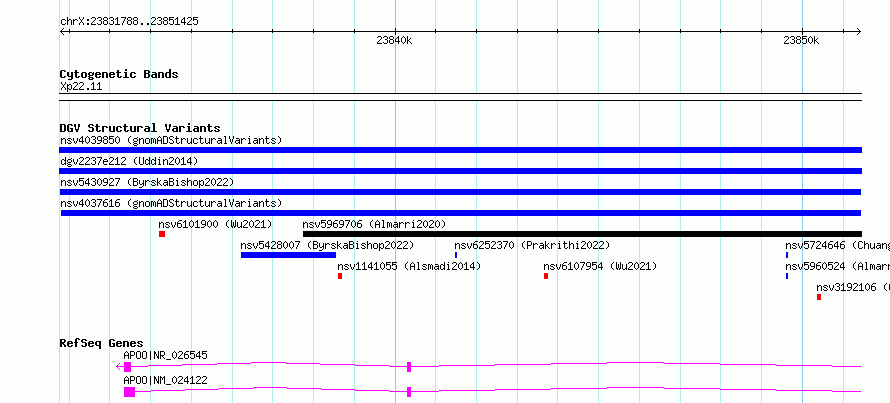Open the nsv1141055 (Alsmadi2014) label
This screenshot has height=403, width=890.
(x=409, y=266)
